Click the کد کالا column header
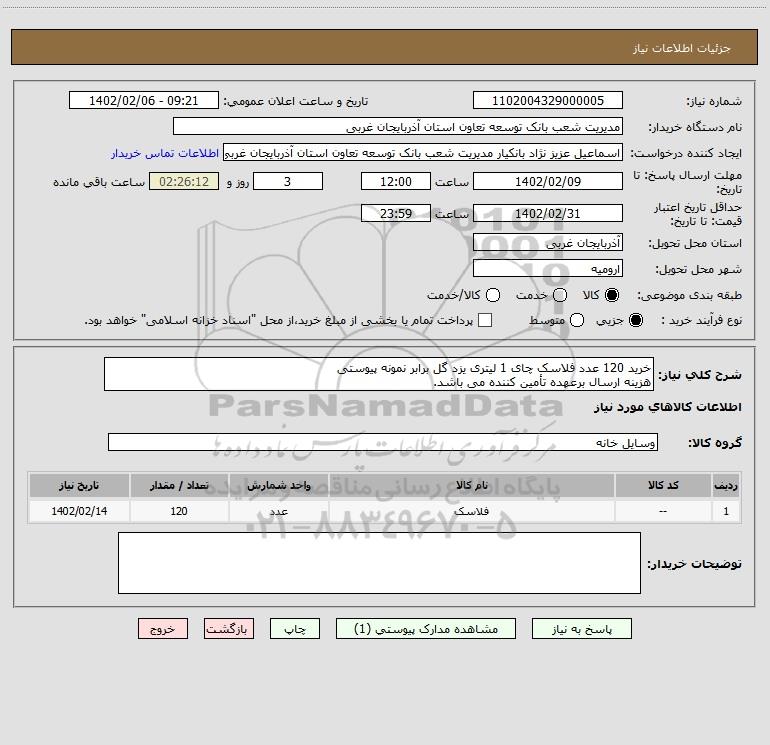Image resolution: width=770 pixels, height=745 pixels. coord(663,485)
